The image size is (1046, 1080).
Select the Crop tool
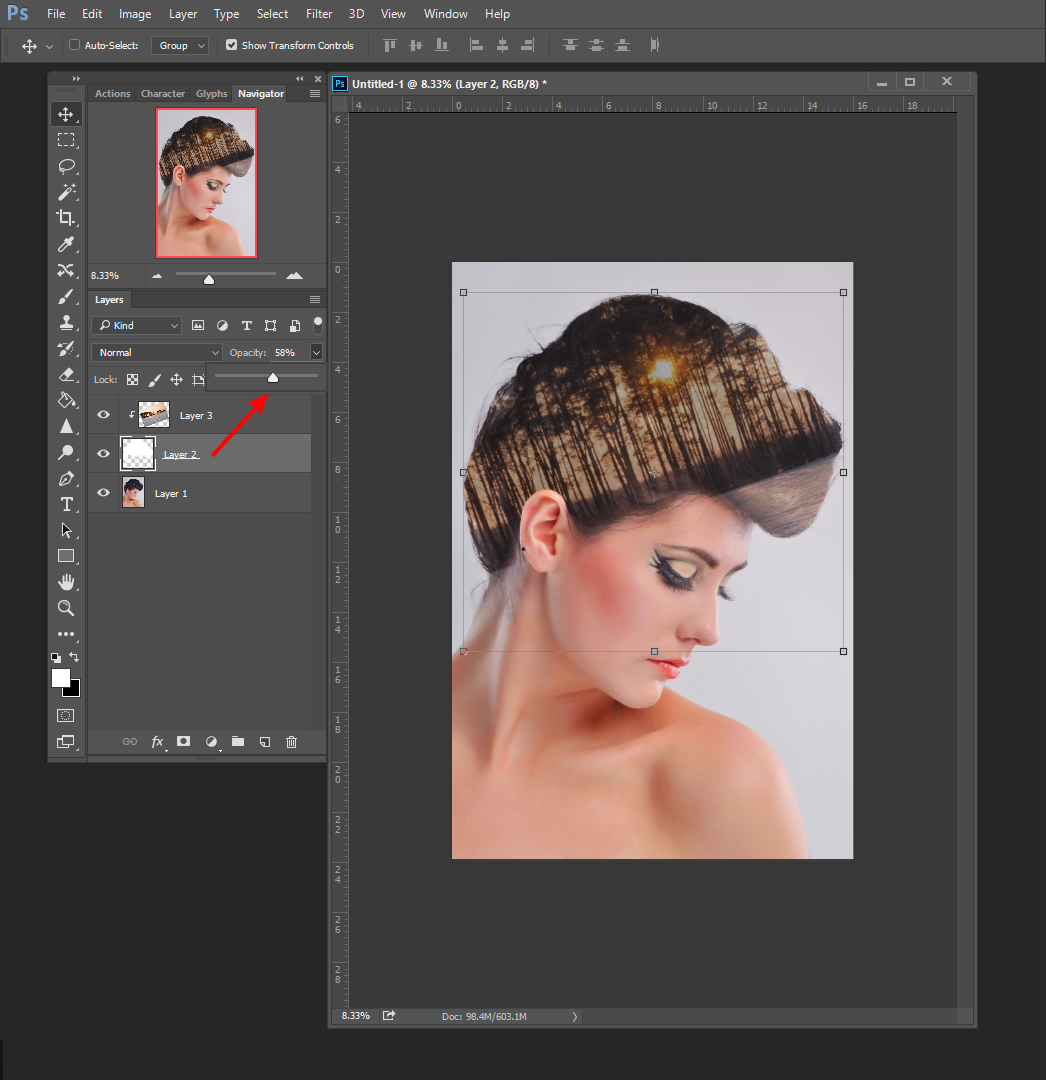(66, 218)
